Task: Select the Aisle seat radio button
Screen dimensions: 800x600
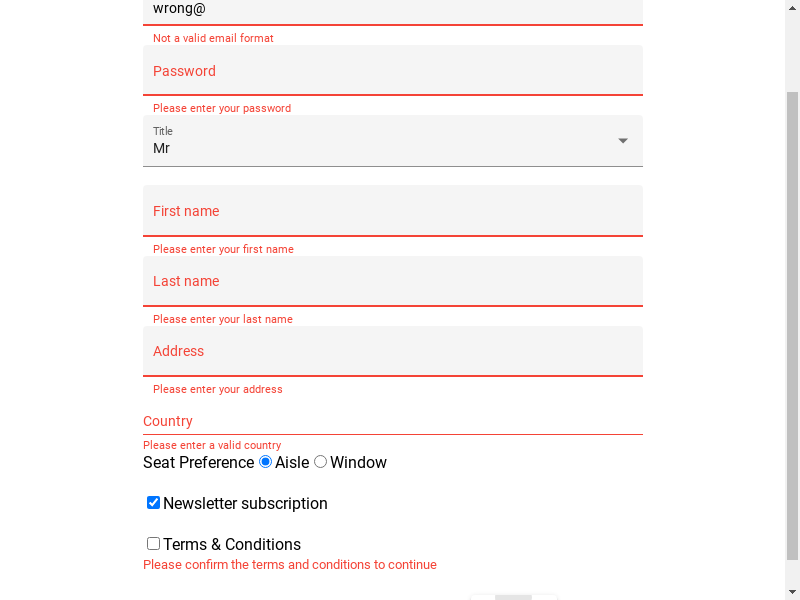Action: pyautogui.click(x=265, y=462)
